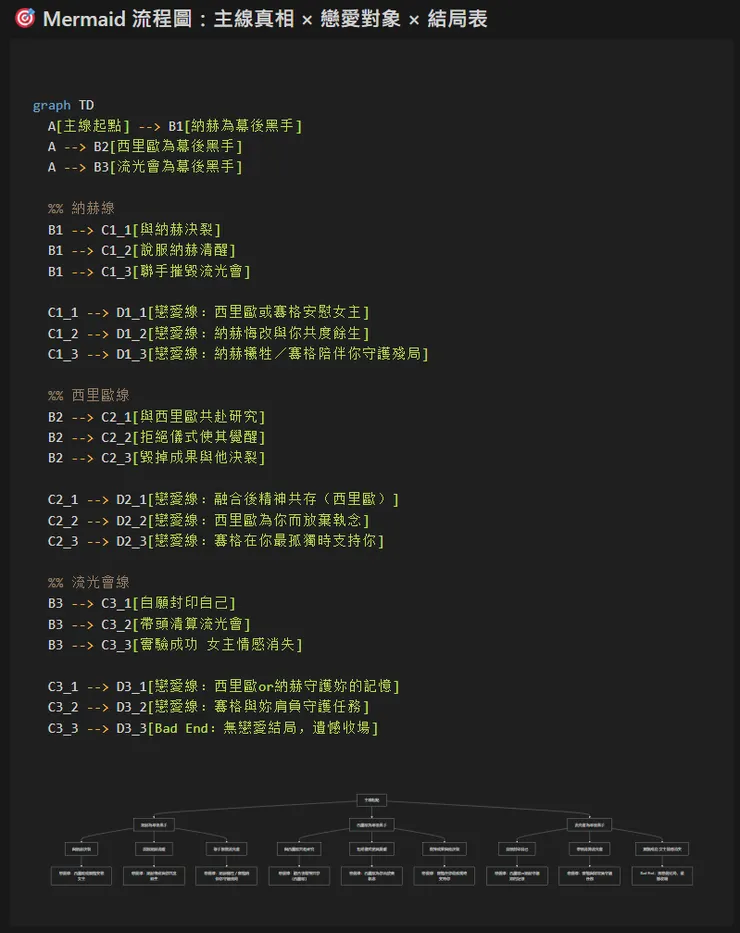Screen dimensions: 740x933
Task: Click the line 'B3 --> C3_2[帶頭清算流光會]'
Action: tap(149, 624)
